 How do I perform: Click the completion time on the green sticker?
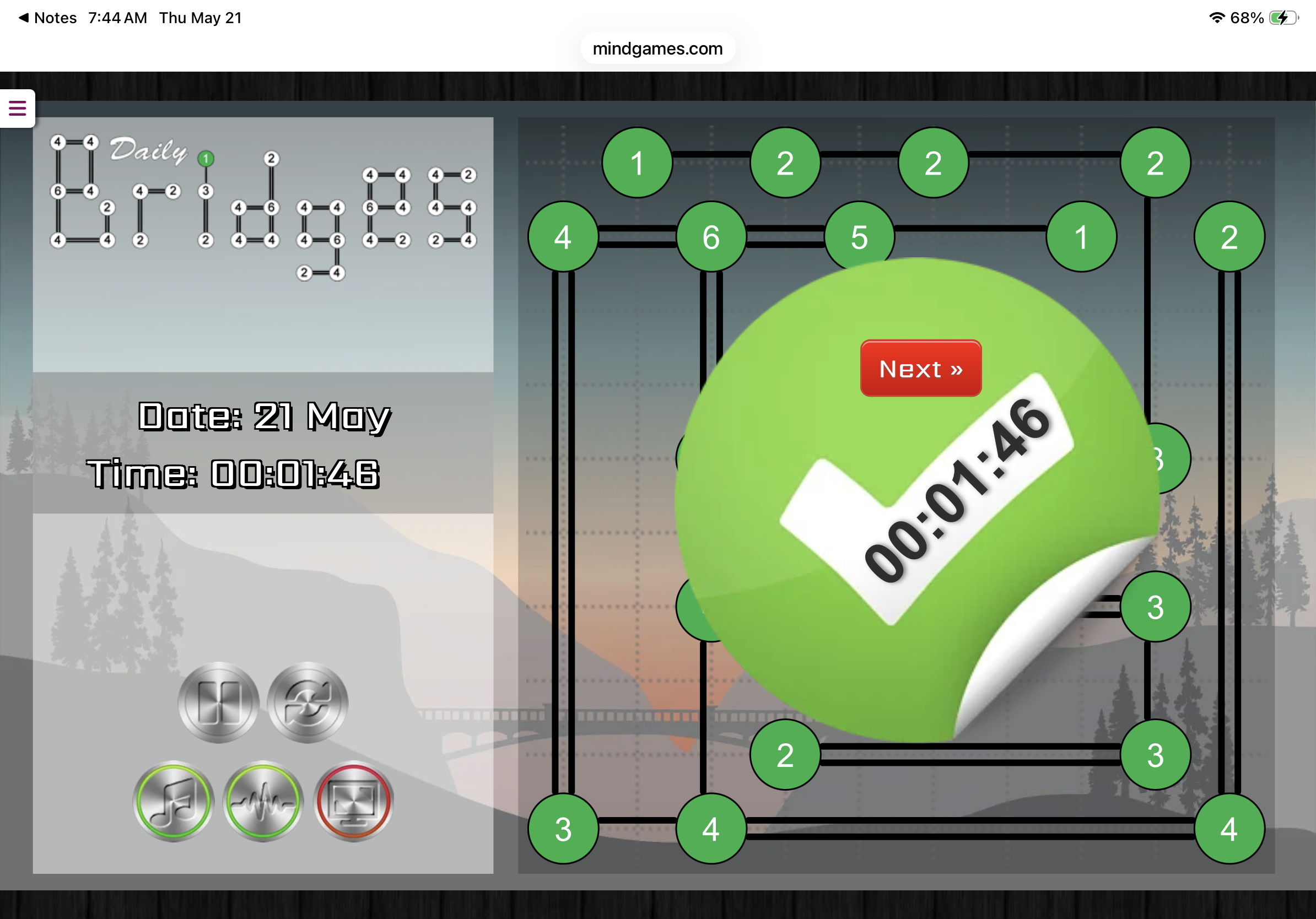(x=957, y=490)
